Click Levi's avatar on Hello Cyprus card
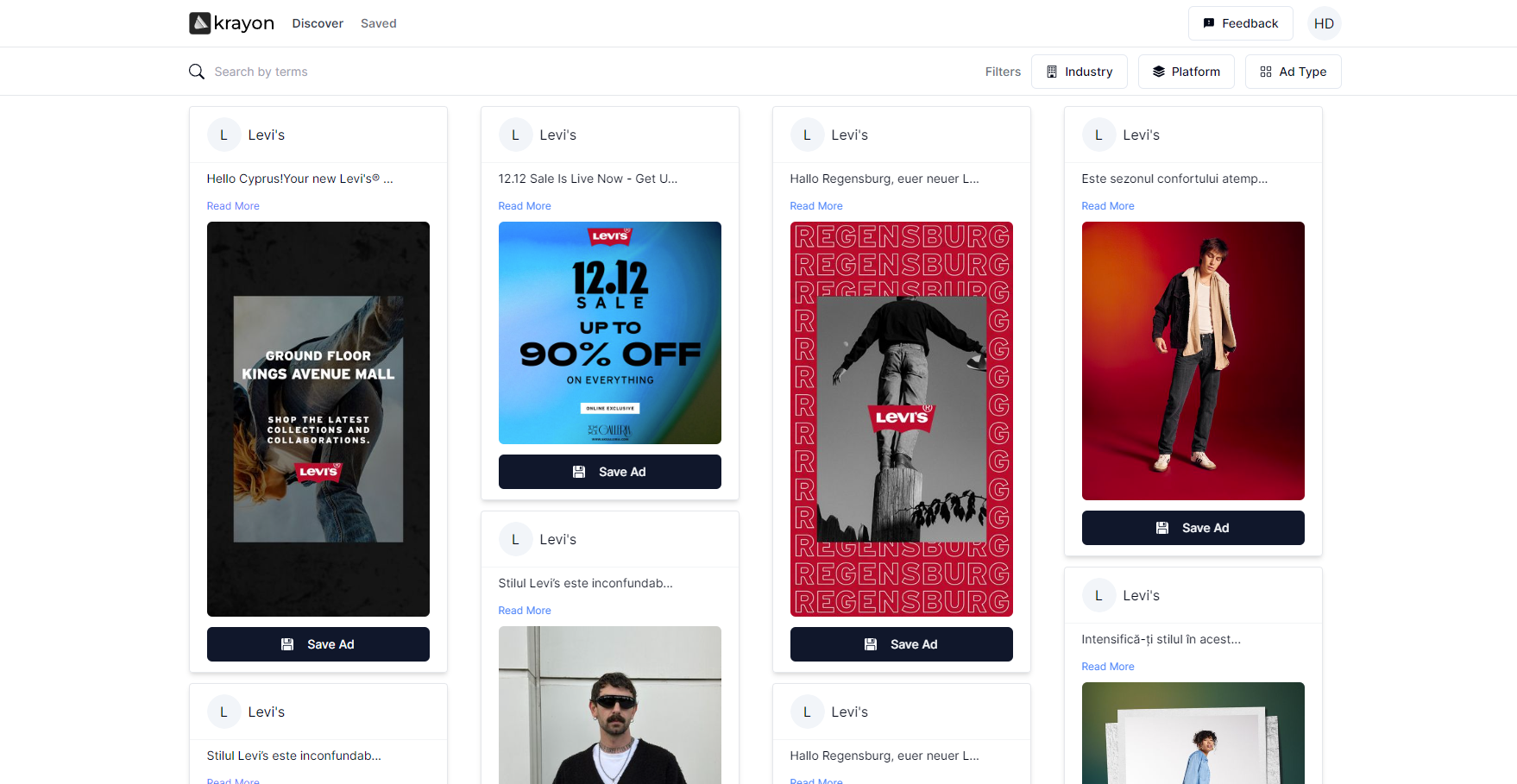 (x=223, y=135)
